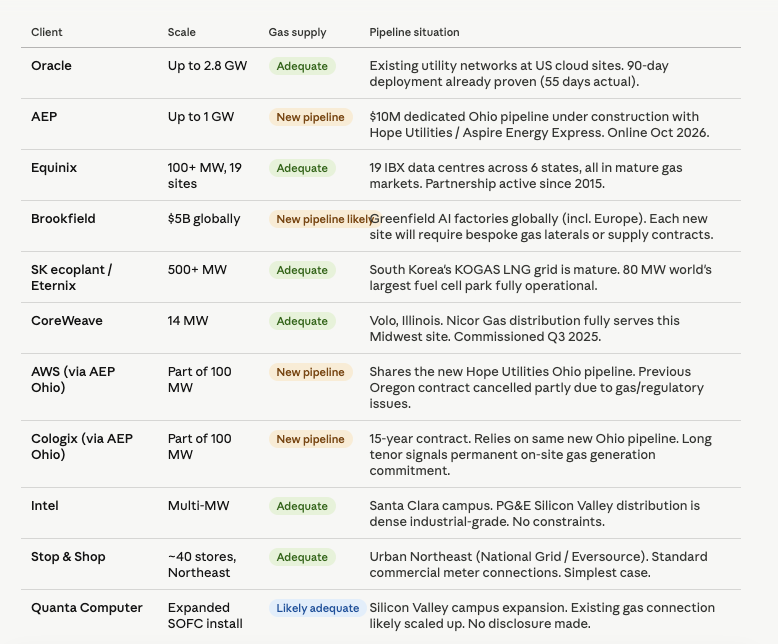Screen dimensions: 778x644
Task: Select the Oracle client name
Action: (x=51, y=65)
